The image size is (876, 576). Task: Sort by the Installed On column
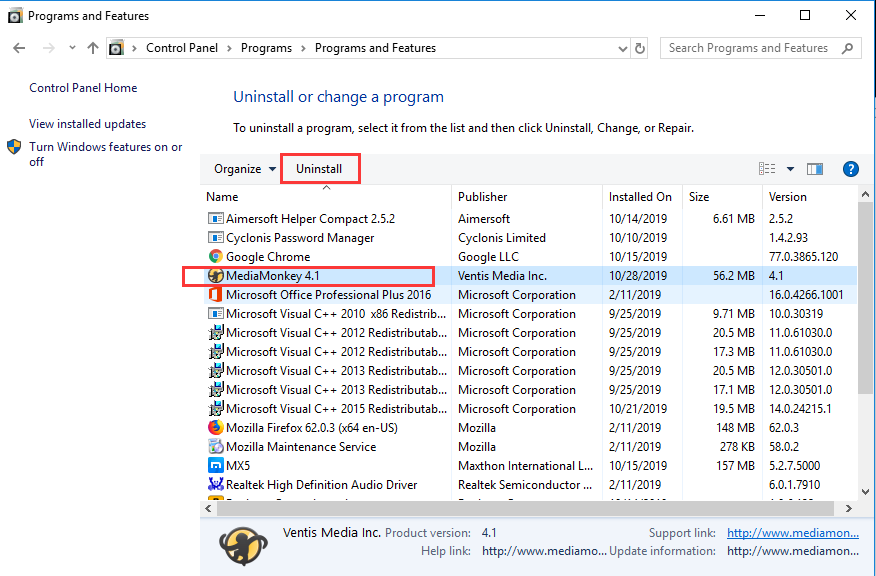tap(642, 197)
